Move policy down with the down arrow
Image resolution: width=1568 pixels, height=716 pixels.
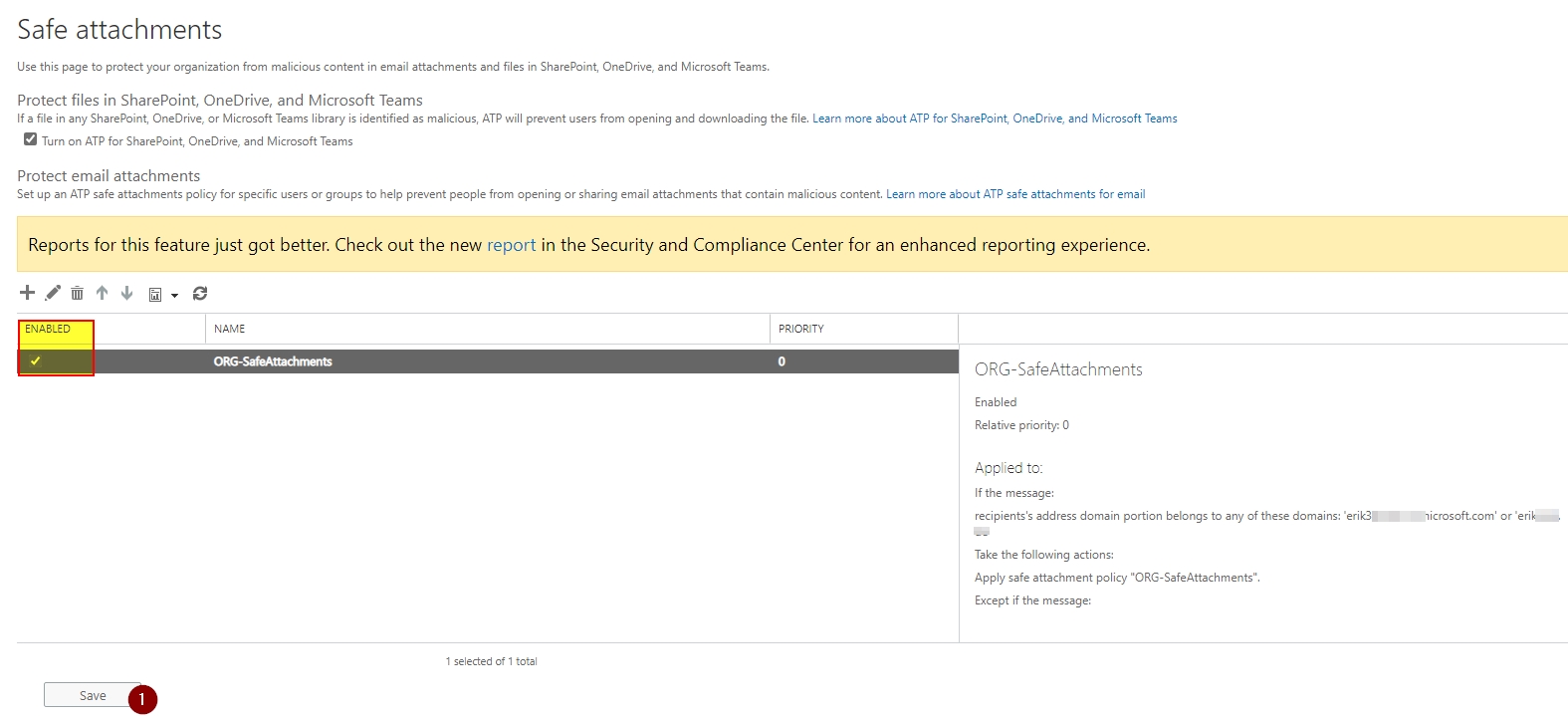(126, 293)
